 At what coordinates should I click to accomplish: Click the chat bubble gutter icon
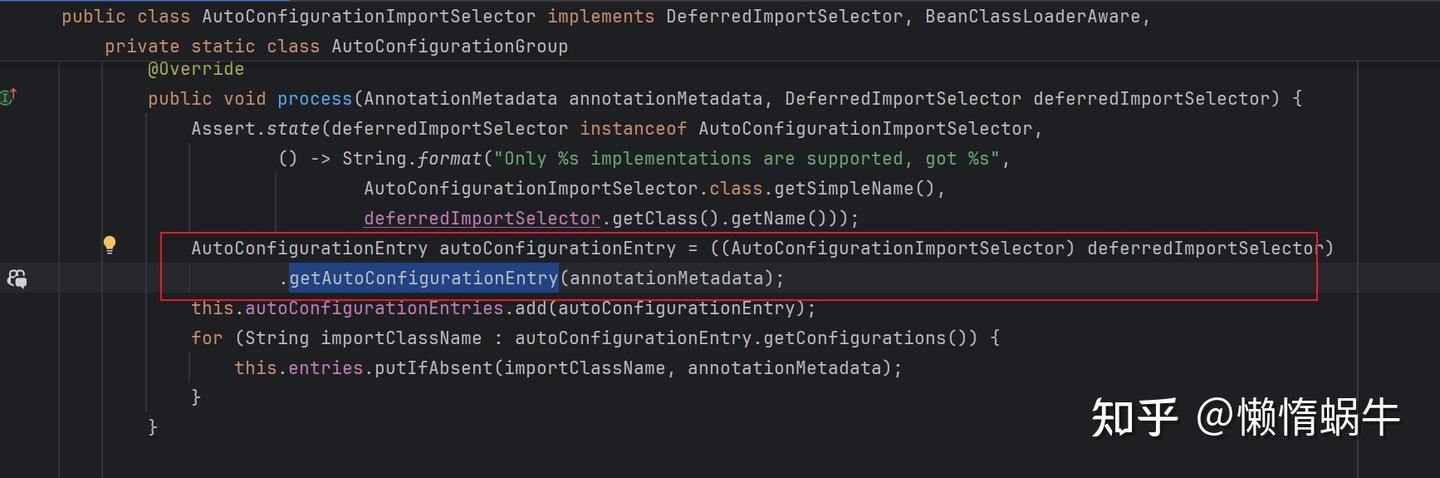click(x=17, y=279)
